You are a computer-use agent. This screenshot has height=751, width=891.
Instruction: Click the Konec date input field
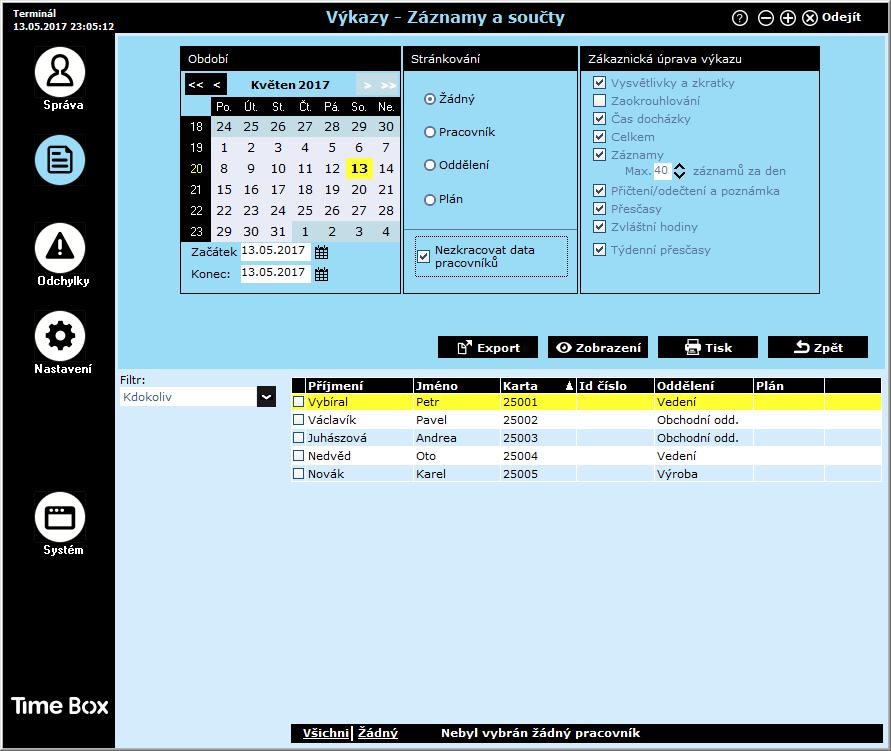pyautogui.click(x=276, y=273)
